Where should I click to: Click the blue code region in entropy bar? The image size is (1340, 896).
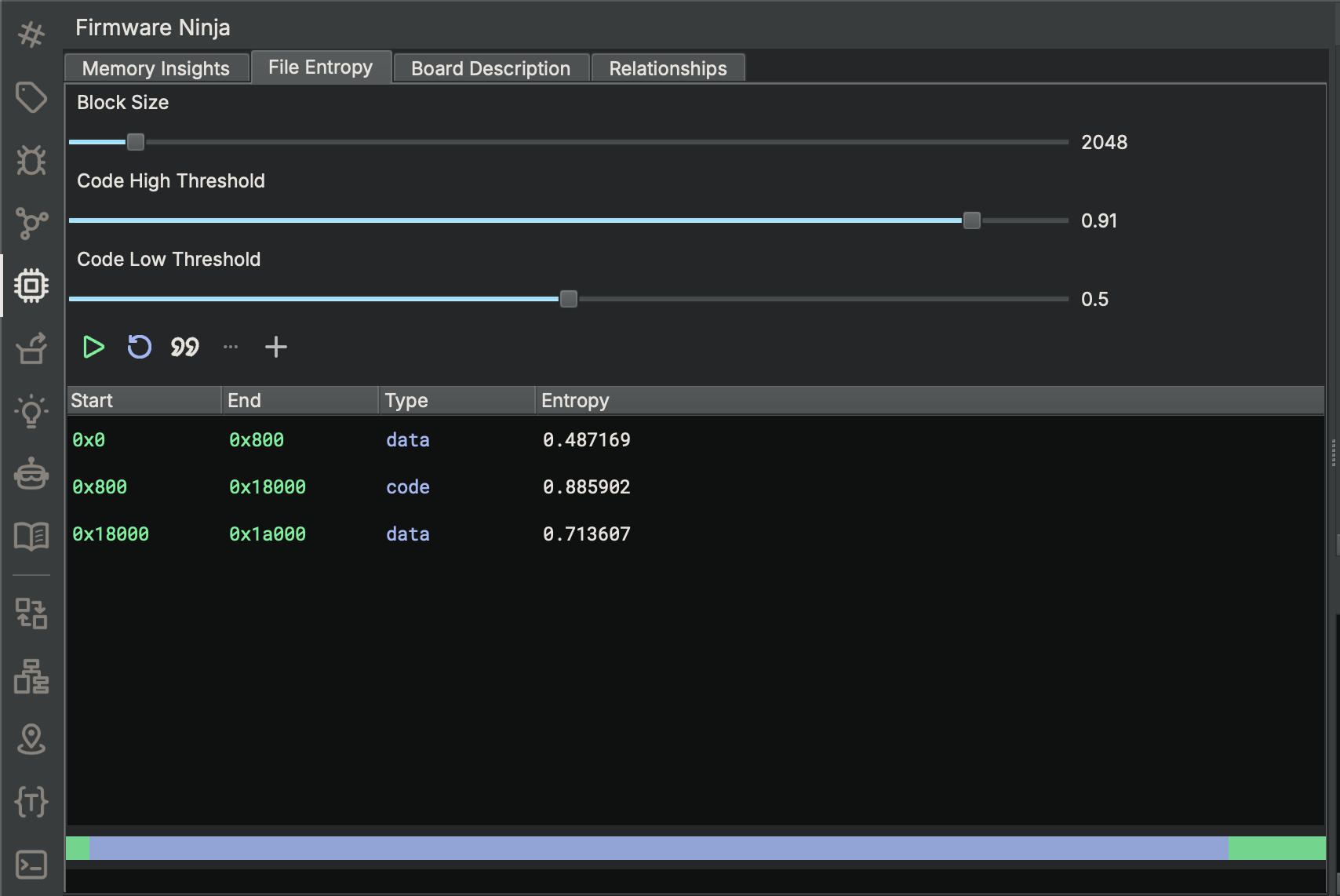[x=659, y=848]
